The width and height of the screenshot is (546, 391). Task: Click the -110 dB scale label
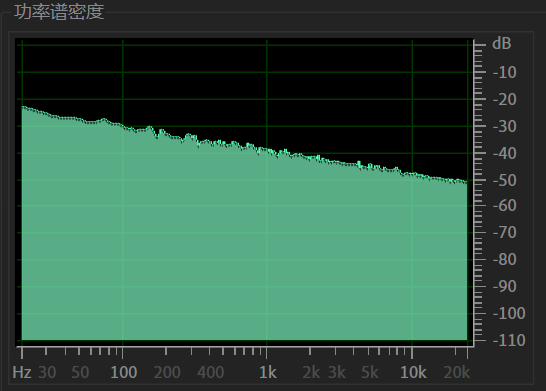point(509,340)
